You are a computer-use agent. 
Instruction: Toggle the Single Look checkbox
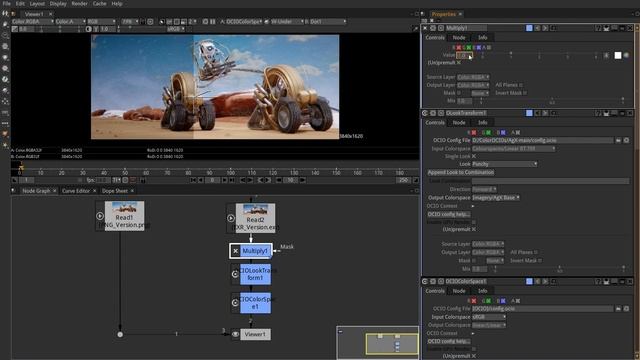pyautogui.click(x=474, y=156)
